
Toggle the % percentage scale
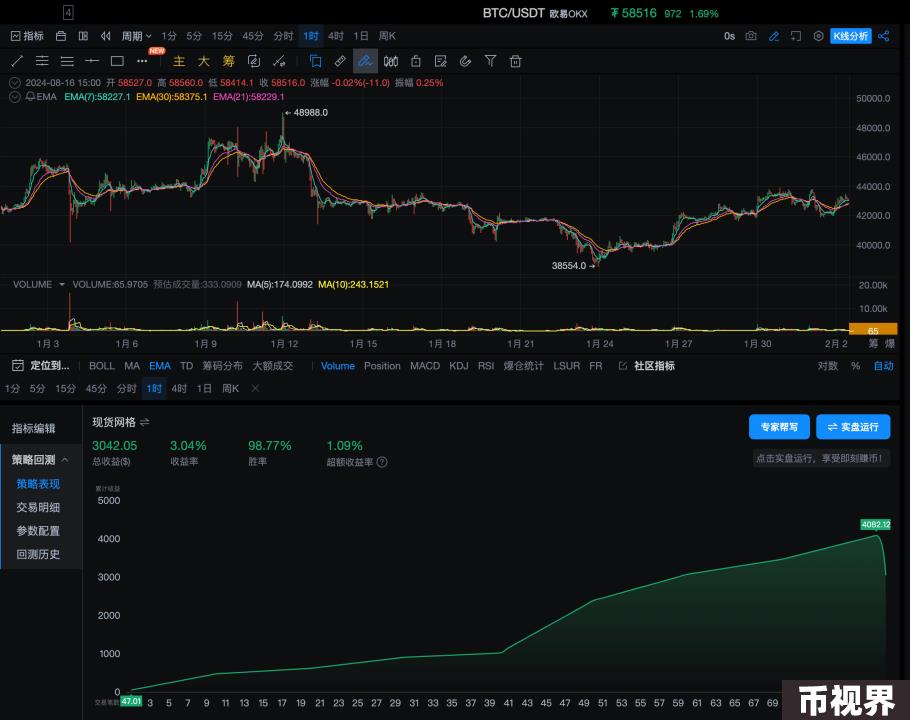pyautogui.click(x=855, y=366)
